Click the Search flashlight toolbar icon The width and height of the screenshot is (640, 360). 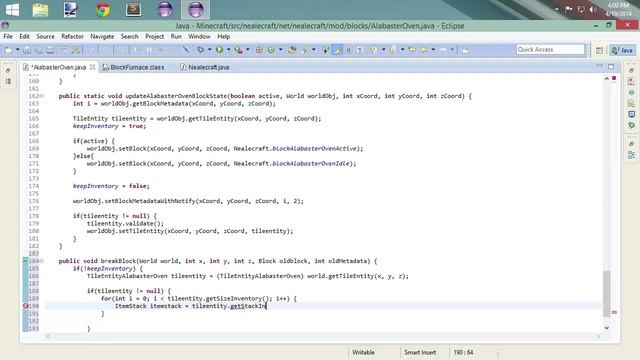click(304, 50)
